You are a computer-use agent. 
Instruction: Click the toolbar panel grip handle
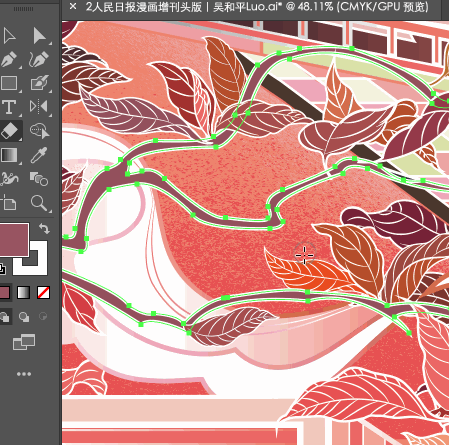point(23,9)
